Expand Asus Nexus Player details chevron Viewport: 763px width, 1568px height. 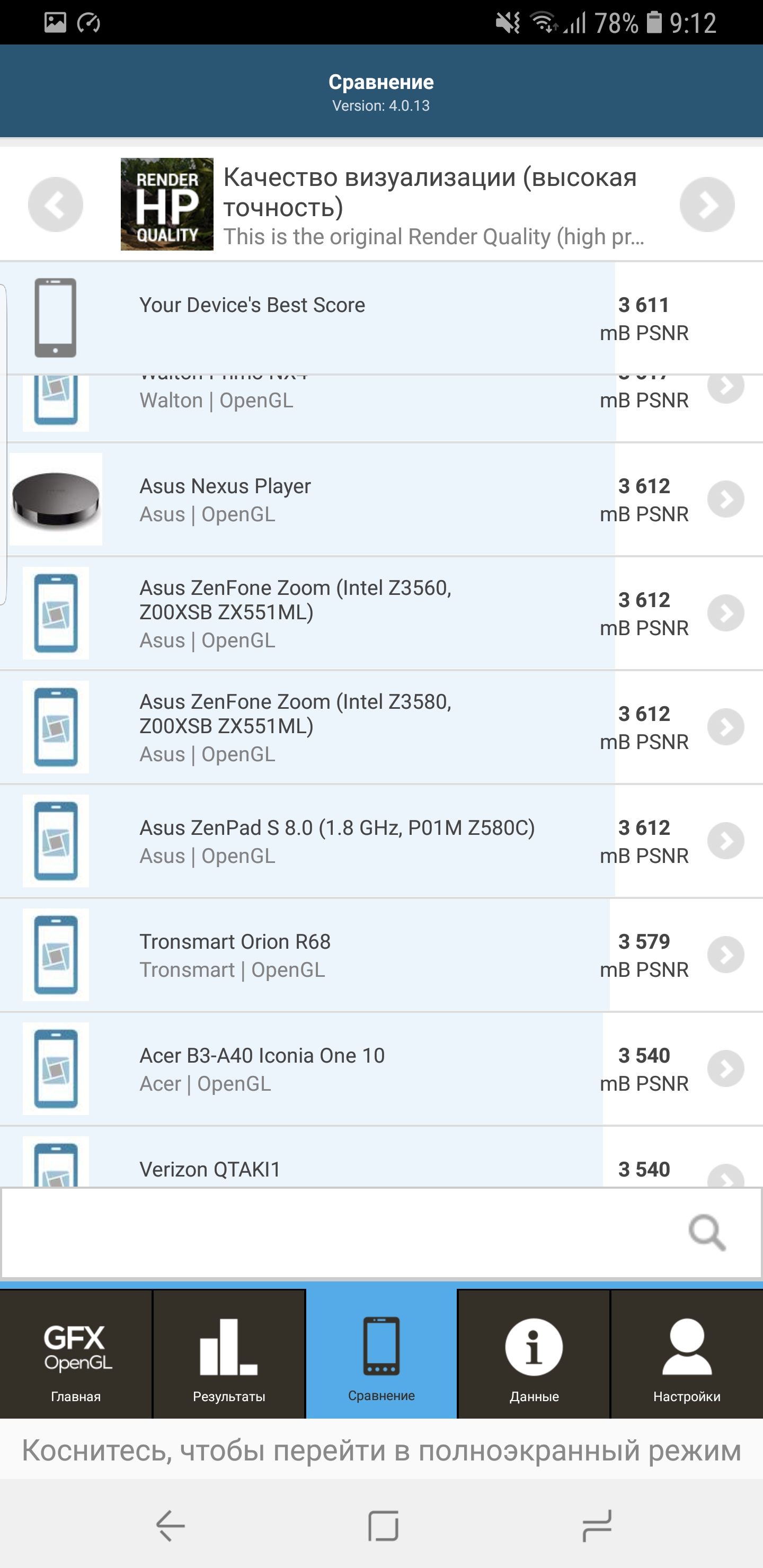coord(725,499)
